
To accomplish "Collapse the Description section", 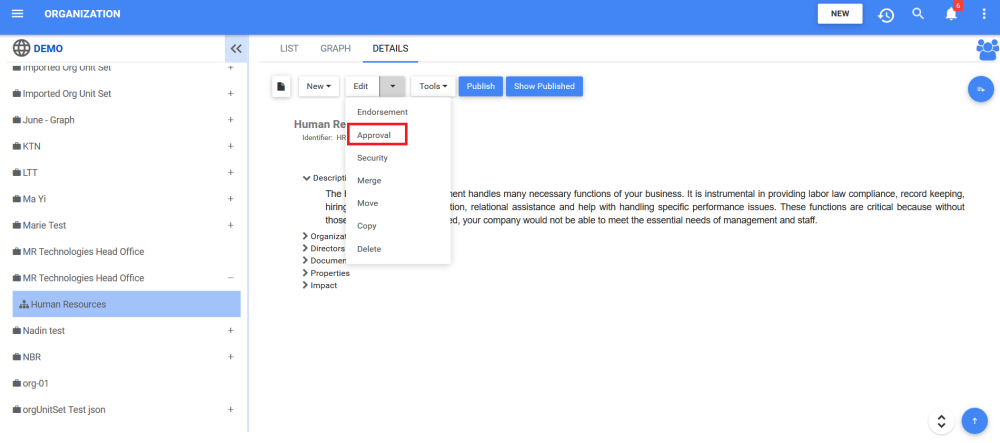I will coord(306,178).
